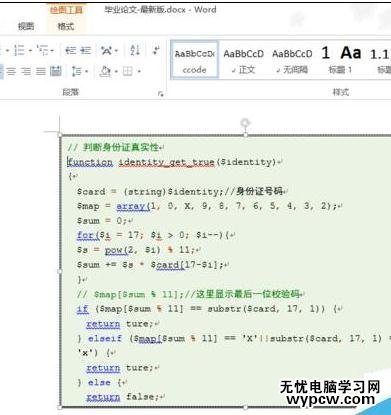
Task: Click the '$sum = 0;' line
Action: (102, 221)
